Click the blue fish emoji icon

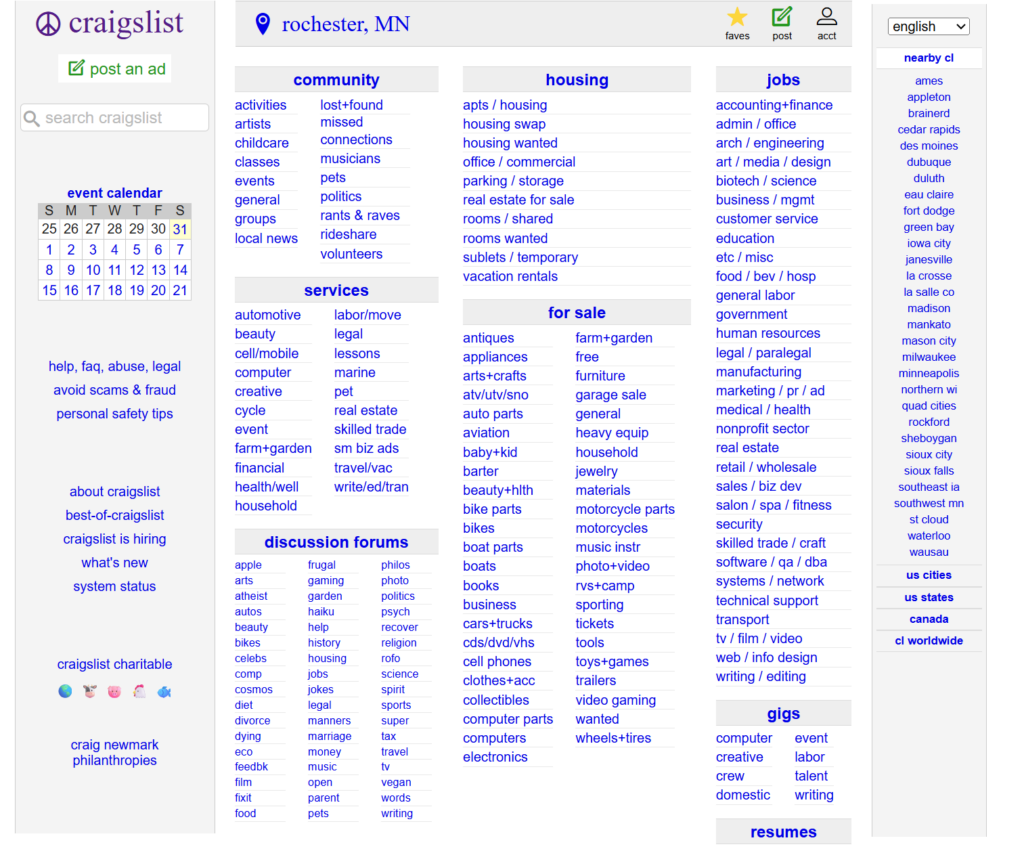tap(164, 691)
